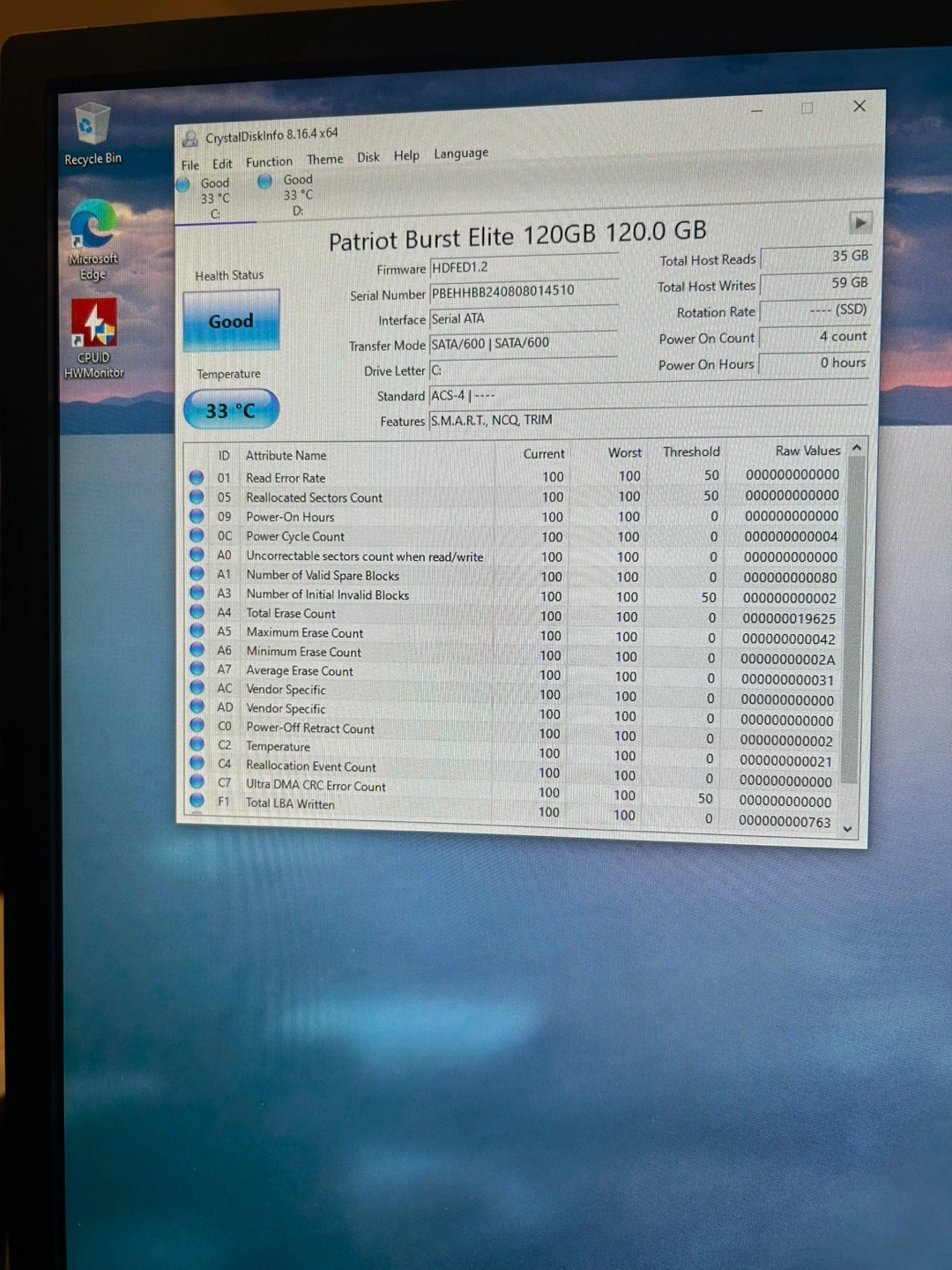
Task: Click the Firmware field HDFED1.2
Action: pos(524,266)
